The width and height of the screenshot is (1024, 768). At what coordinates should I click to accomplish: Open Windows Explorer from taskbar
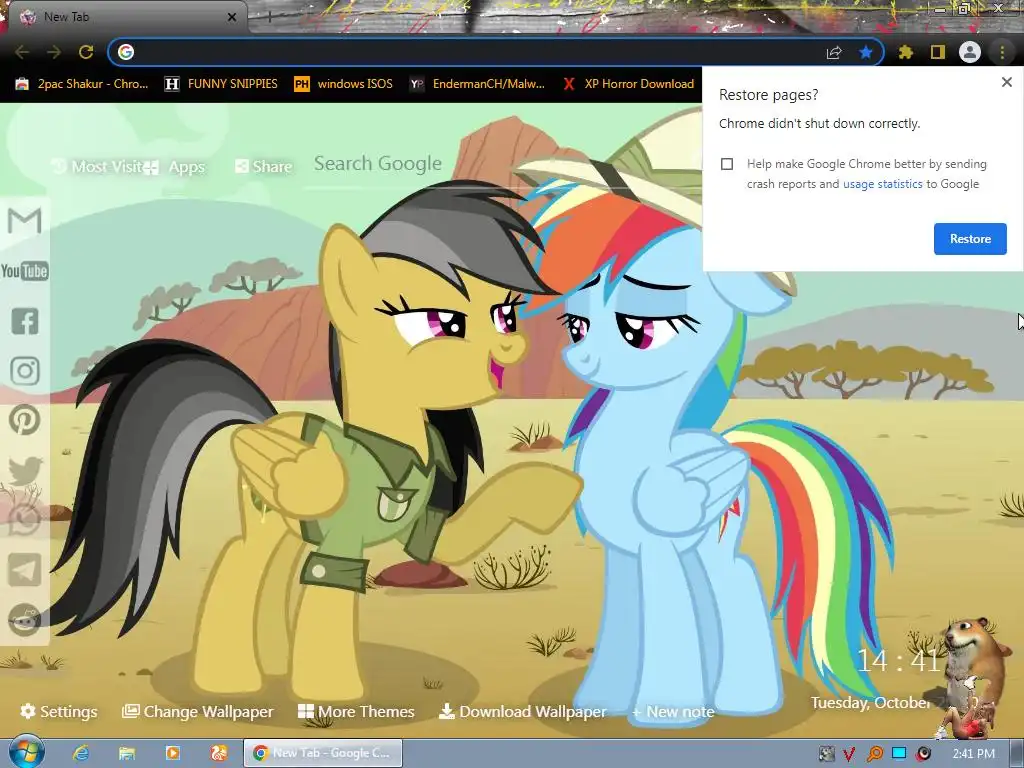(x=126, y=753)
